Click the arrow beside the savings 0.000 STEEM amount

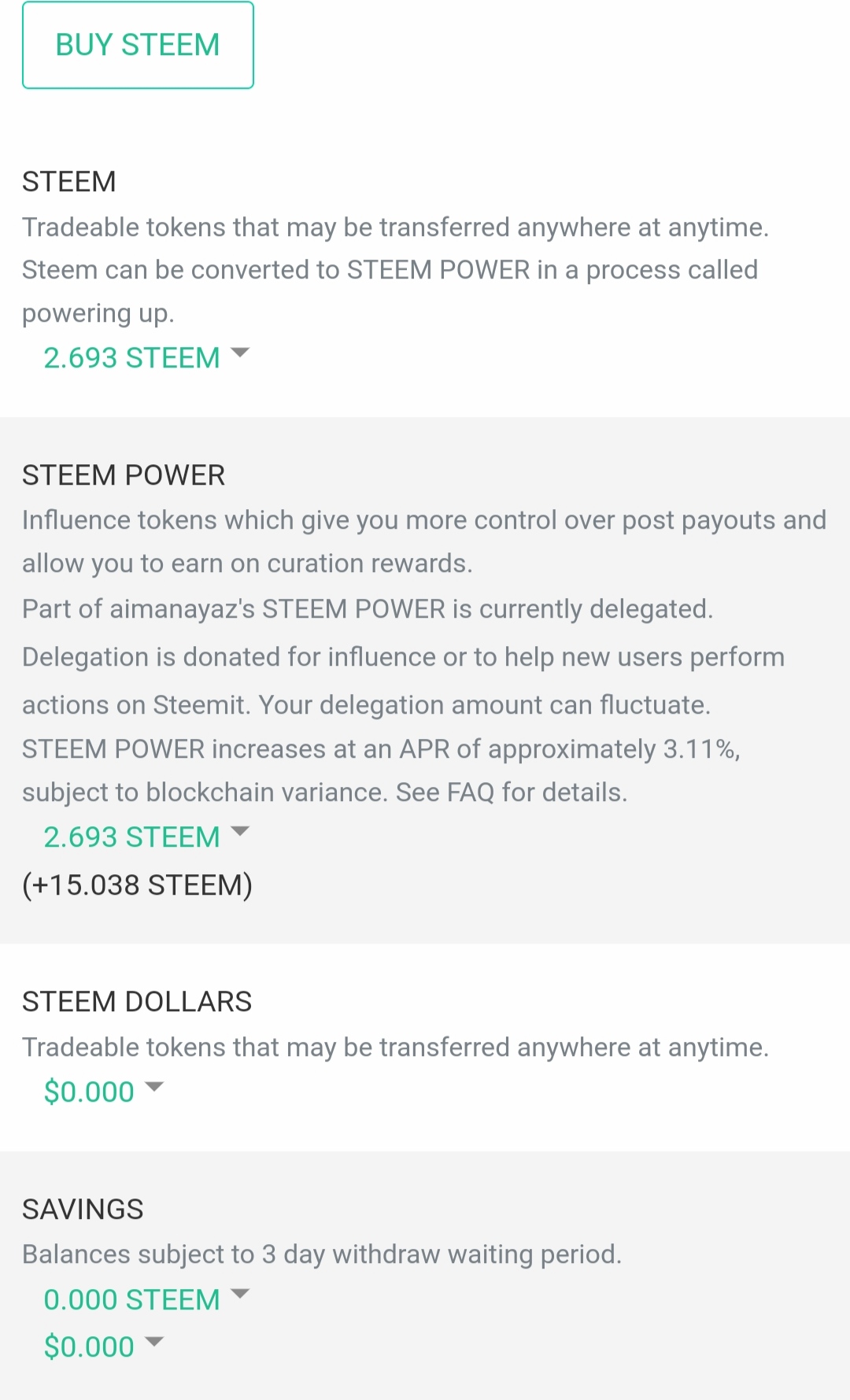click(x=240, y=1294)
